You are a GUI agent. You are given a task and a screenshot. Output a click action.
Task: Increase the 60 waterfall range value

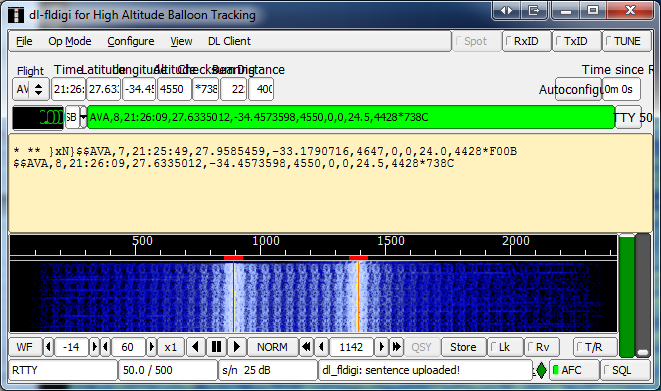point(152,347)
